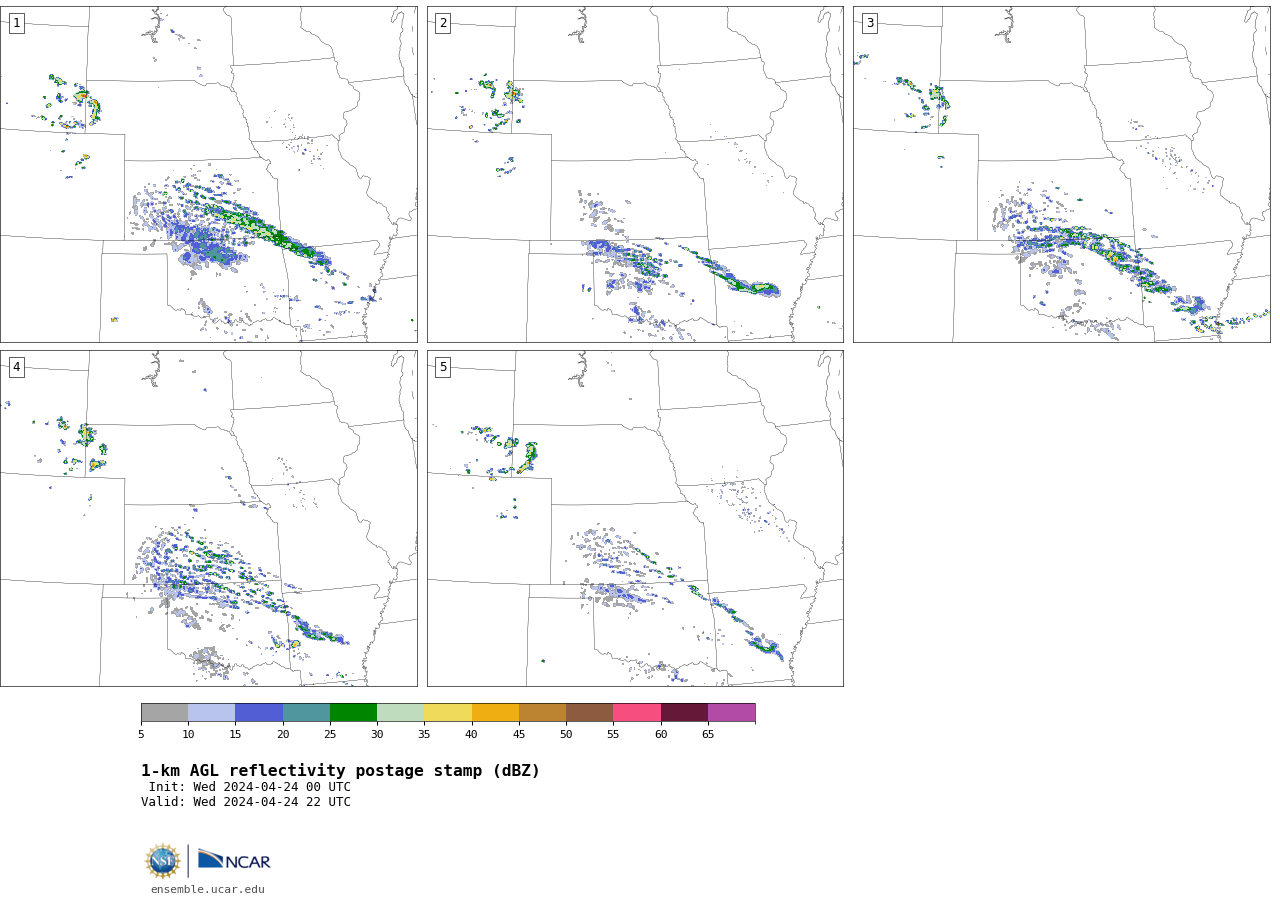Click the colorbar tick label 35
1280x901 pixels.
tap(424, 734)
